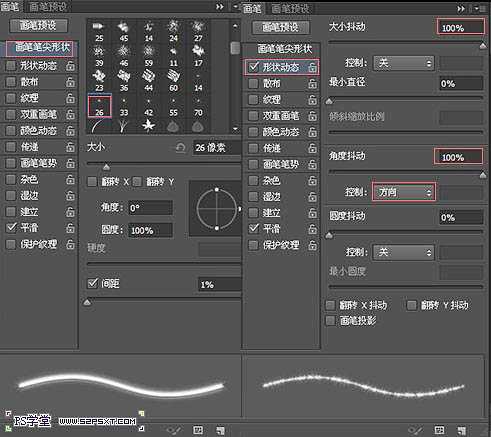Image resolution: width=491 pixels, height=437 pixels.
Task: Toggle lock icon for 保护纹理 in right panel
Action: click(312, 245)
